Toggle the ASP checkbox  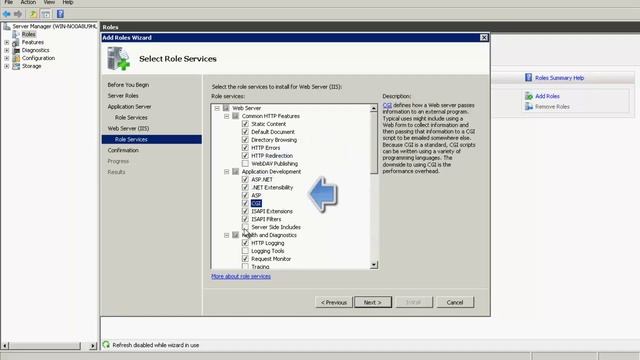tap(245, 195)
